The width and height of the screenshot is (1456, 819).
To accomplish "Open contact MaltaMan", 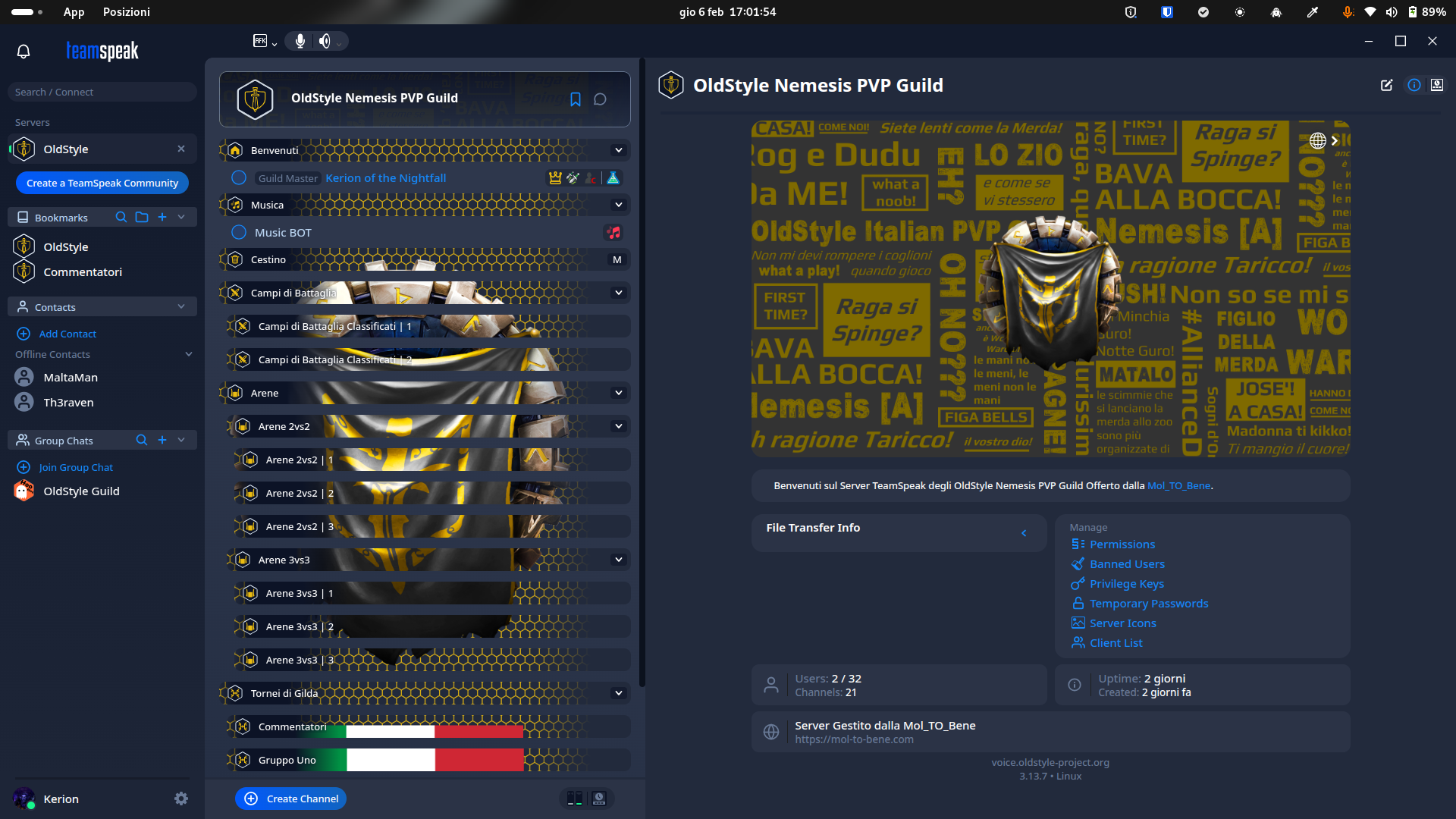I will tap(70, 378).
